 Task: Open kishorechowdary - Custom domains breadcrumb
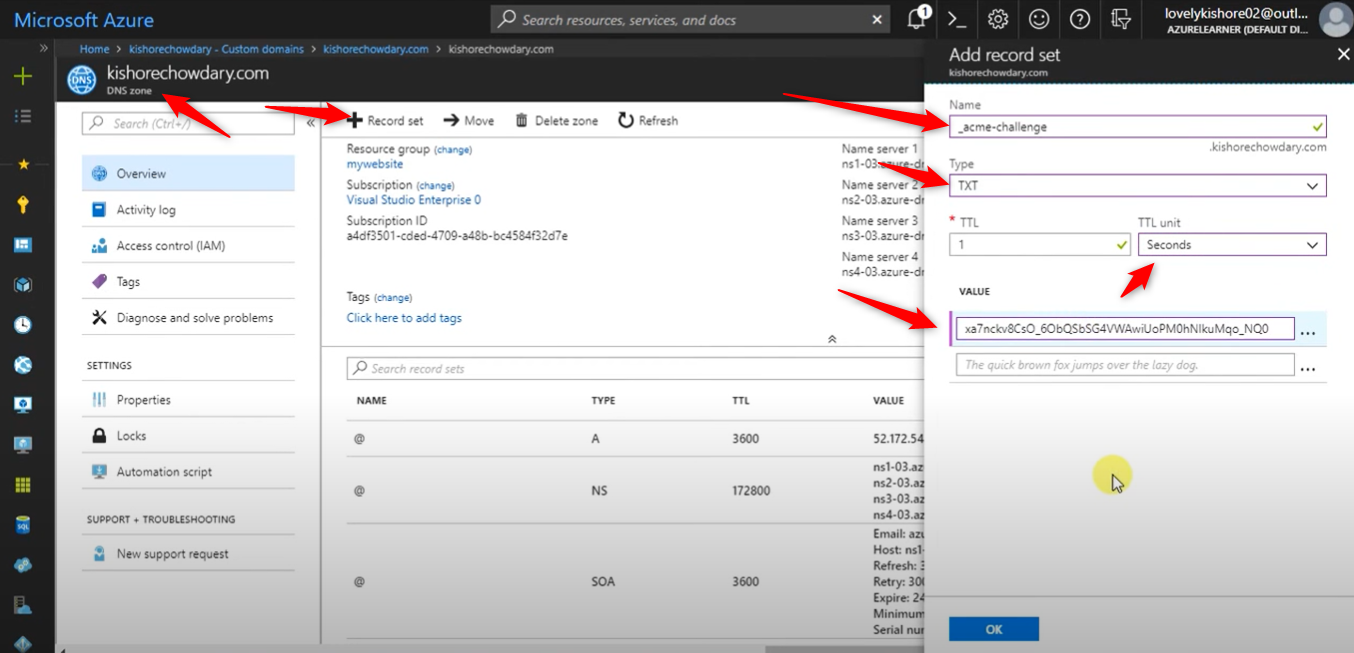pos(216,48)
